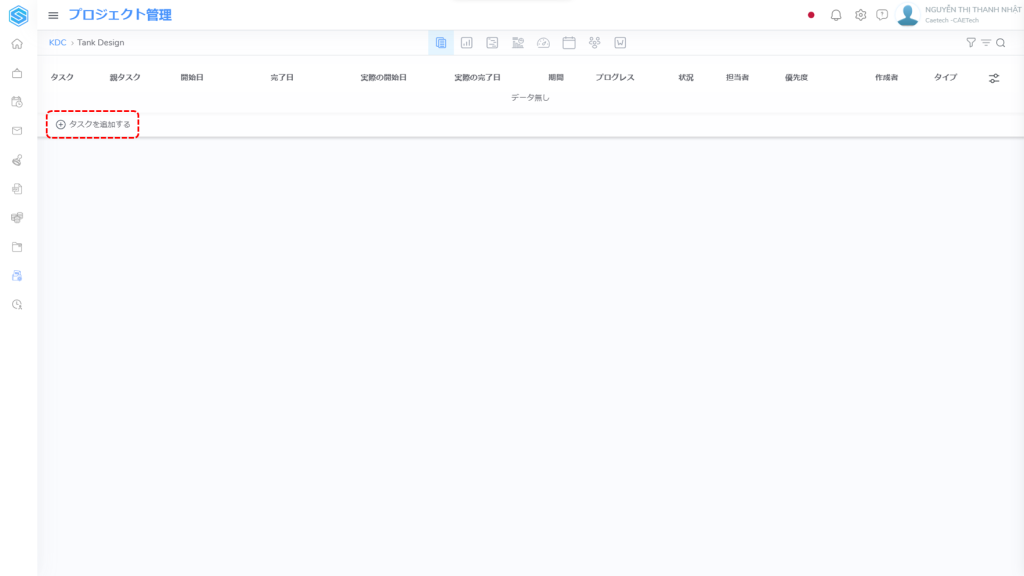This screenshot has width=1024, height=576.
Task: Open the hierarchy diagram view
Action: 595,43
